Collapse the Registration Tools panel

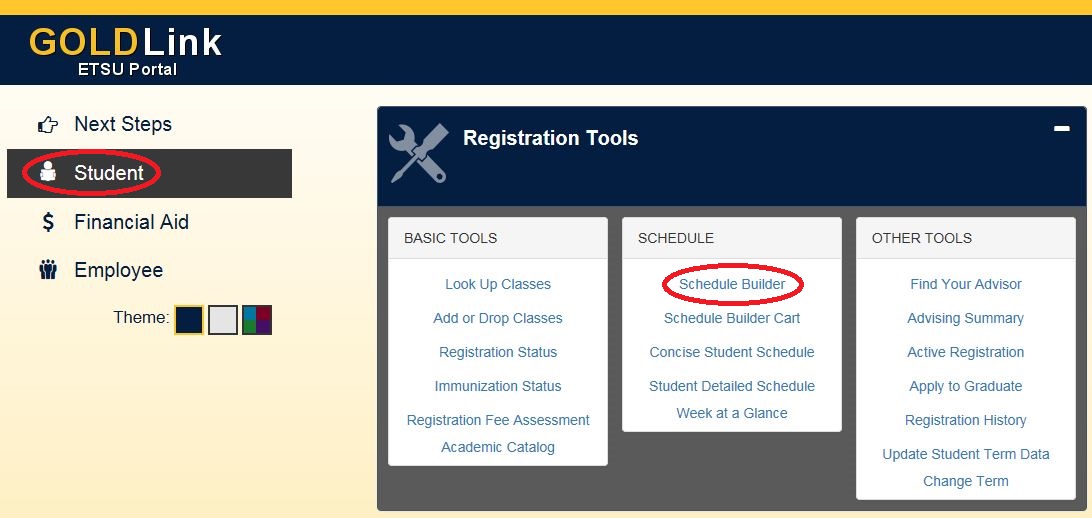coord(1061,129)
